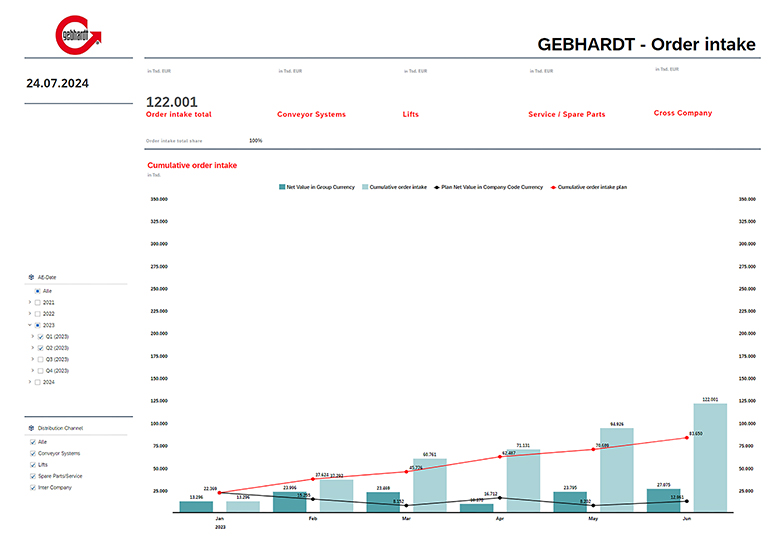Click the Cumulative order intake chart title
This screenshot has height=540, width=780.
click(192, 165)
